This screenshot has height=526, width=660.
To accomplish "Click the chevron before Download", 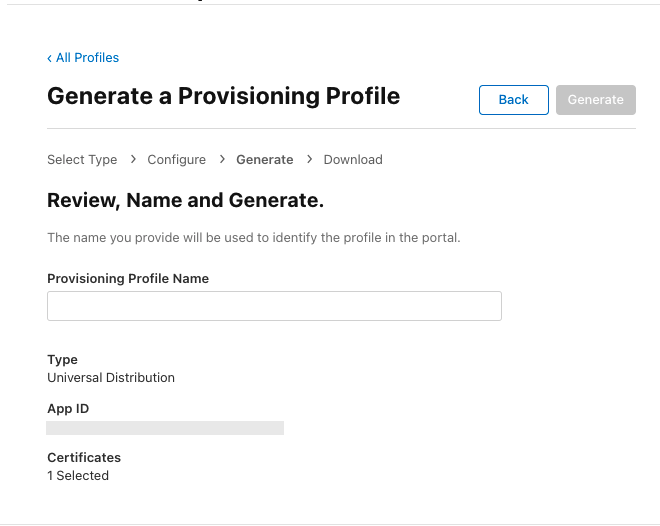I will pyautogui.click(x=309, y=159).
